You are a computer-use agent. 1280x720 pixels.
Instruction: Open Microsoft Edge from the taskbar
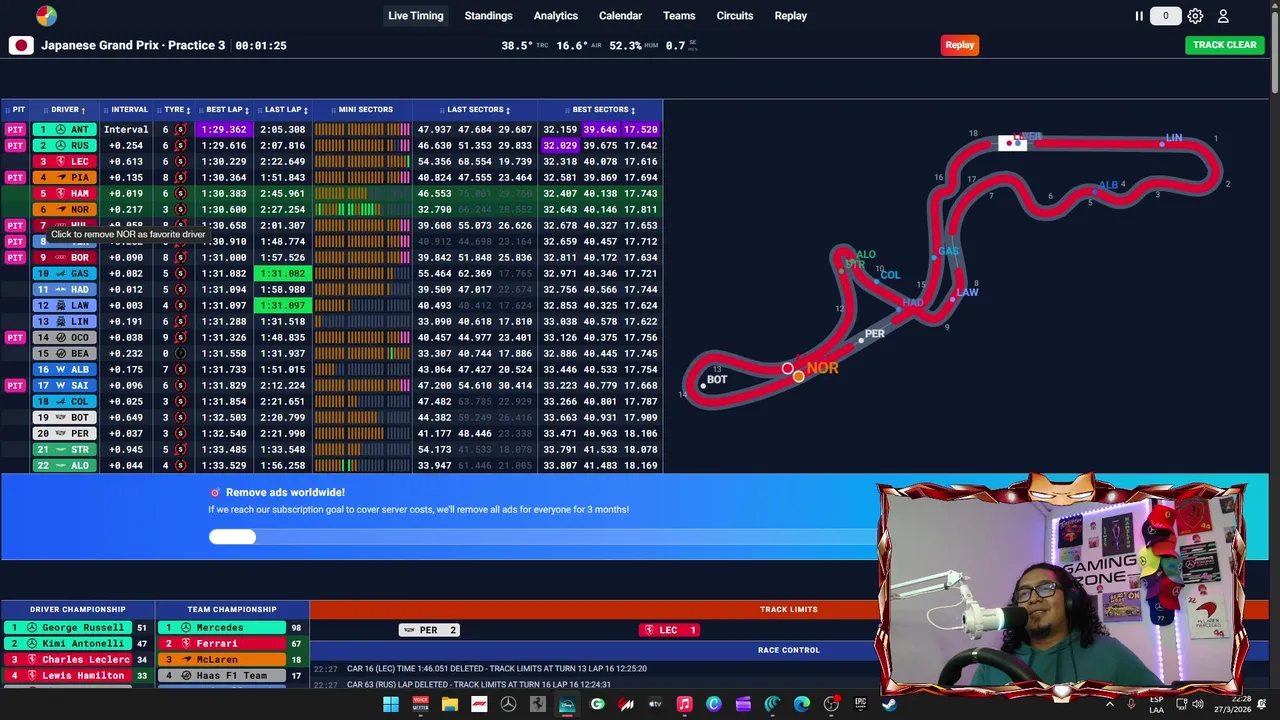802,704
